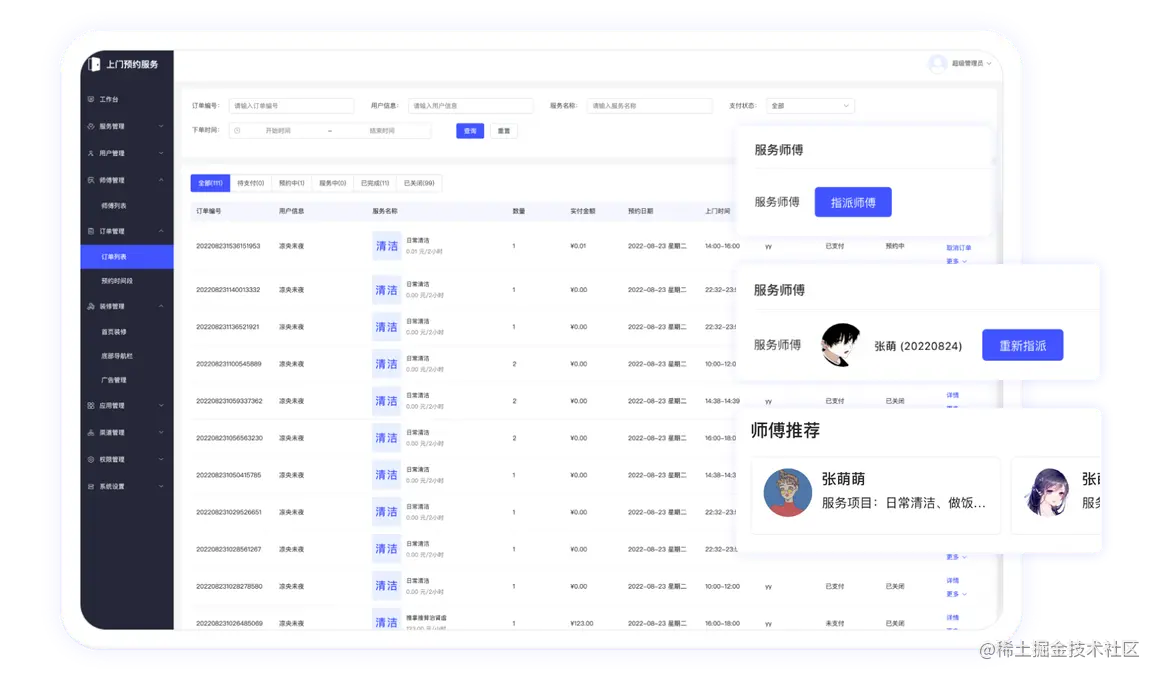1160x680 pixels.
Task: Click the 开始时间 date field
Action: tap(279, 131)
